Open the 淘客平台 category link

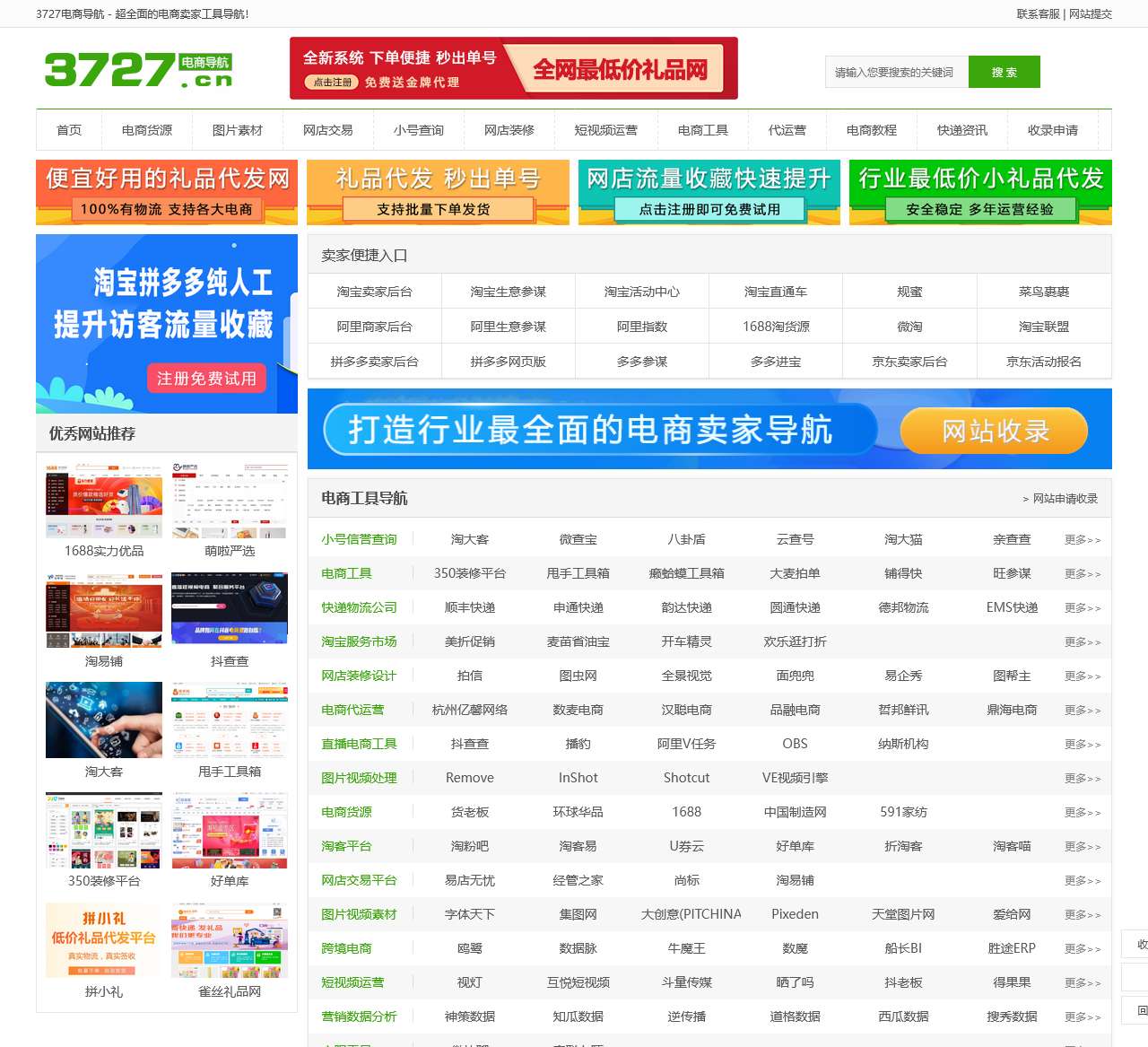pyautogui.click(x=346, y=846)
